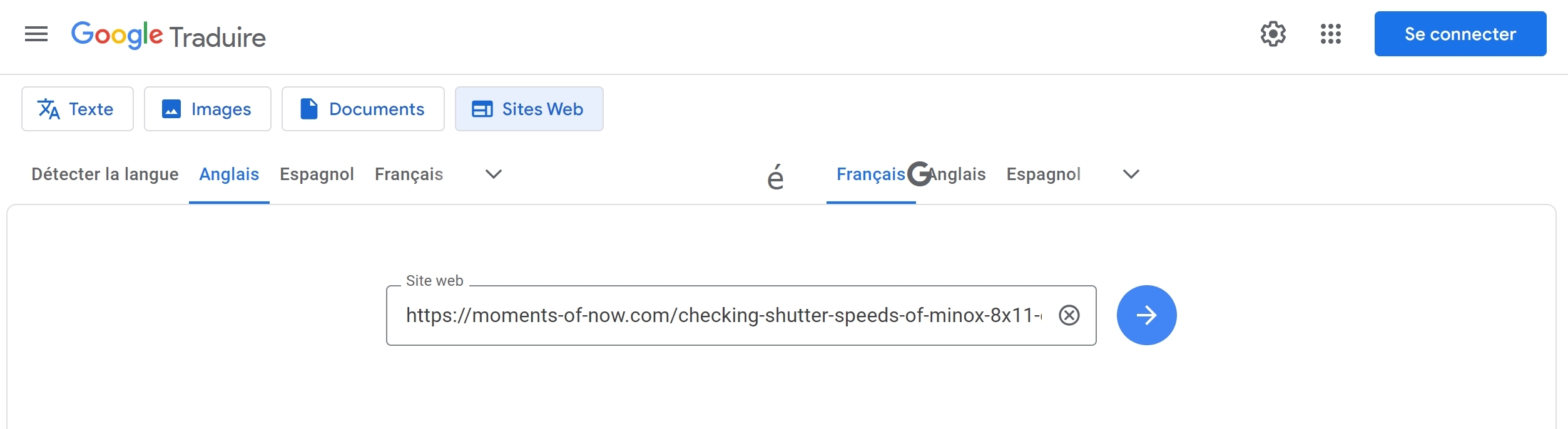
Task: Open the hamburger main menu
Action: tap(36, 34)
